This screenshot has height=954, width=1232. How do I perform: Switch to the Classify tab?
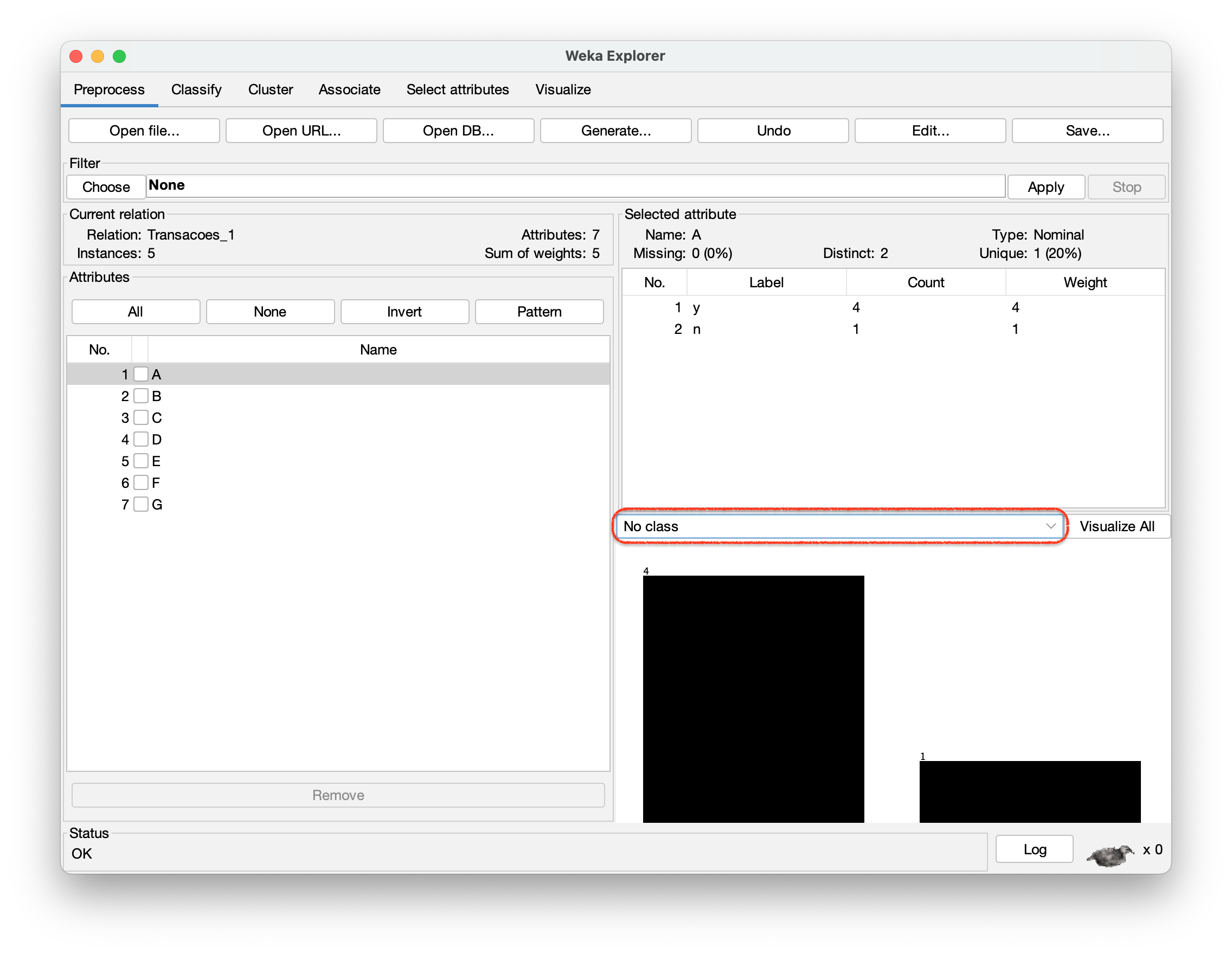pos(196,89)
